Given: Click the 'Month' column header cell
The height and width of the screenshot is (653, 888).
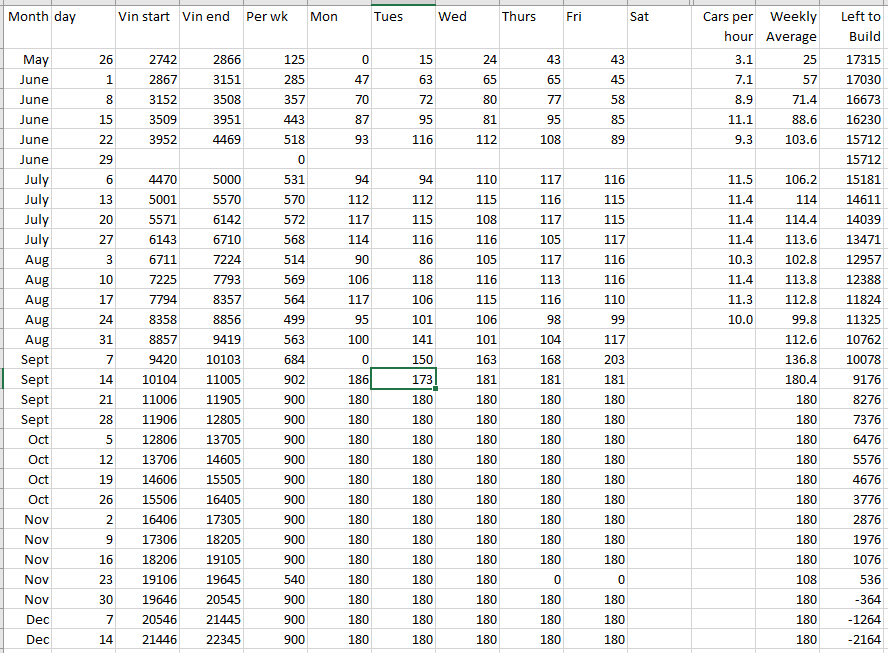Looking at the screenshot, I should [28, 17].
